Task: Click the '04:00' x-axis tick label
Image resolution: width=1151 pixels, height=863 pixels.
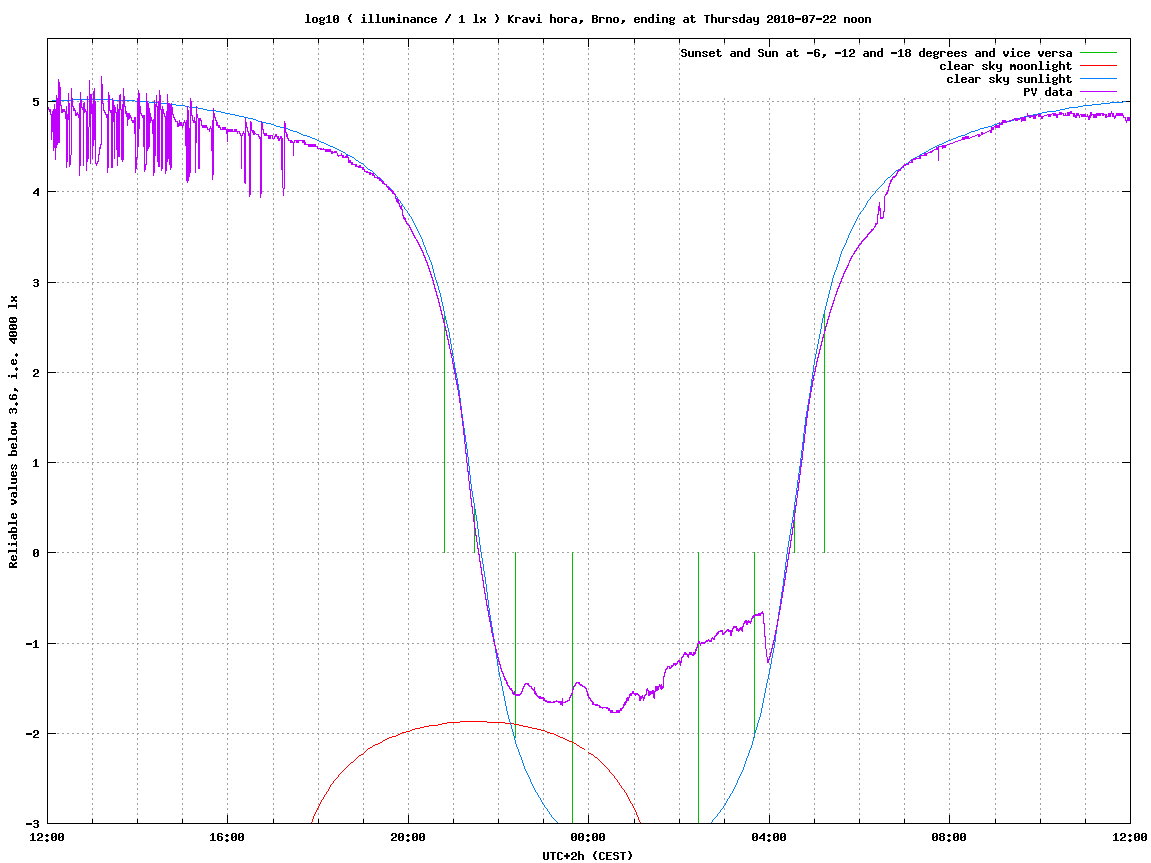Action: (769, 837)
